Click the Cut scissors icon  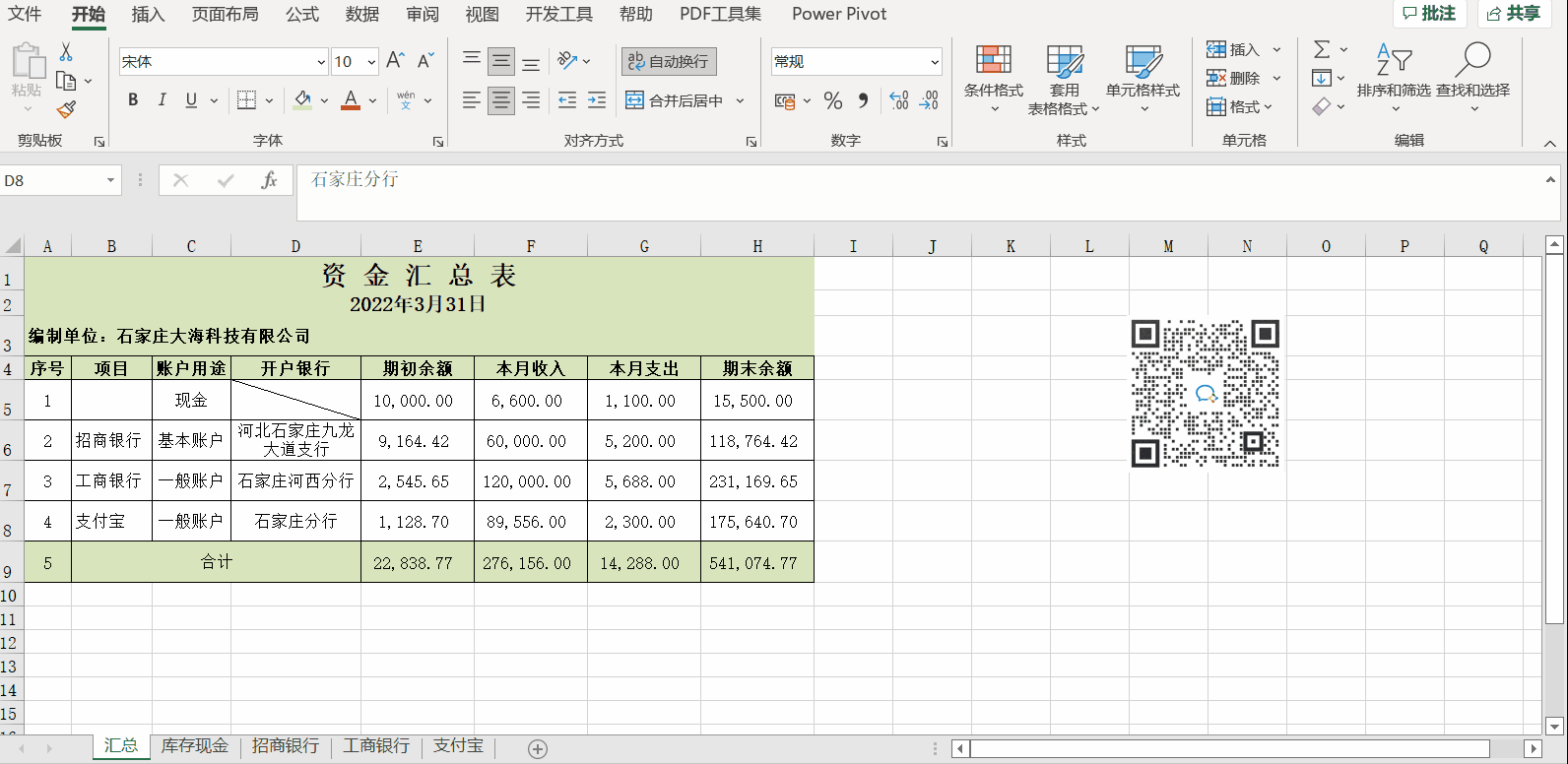tap(66, 52)
